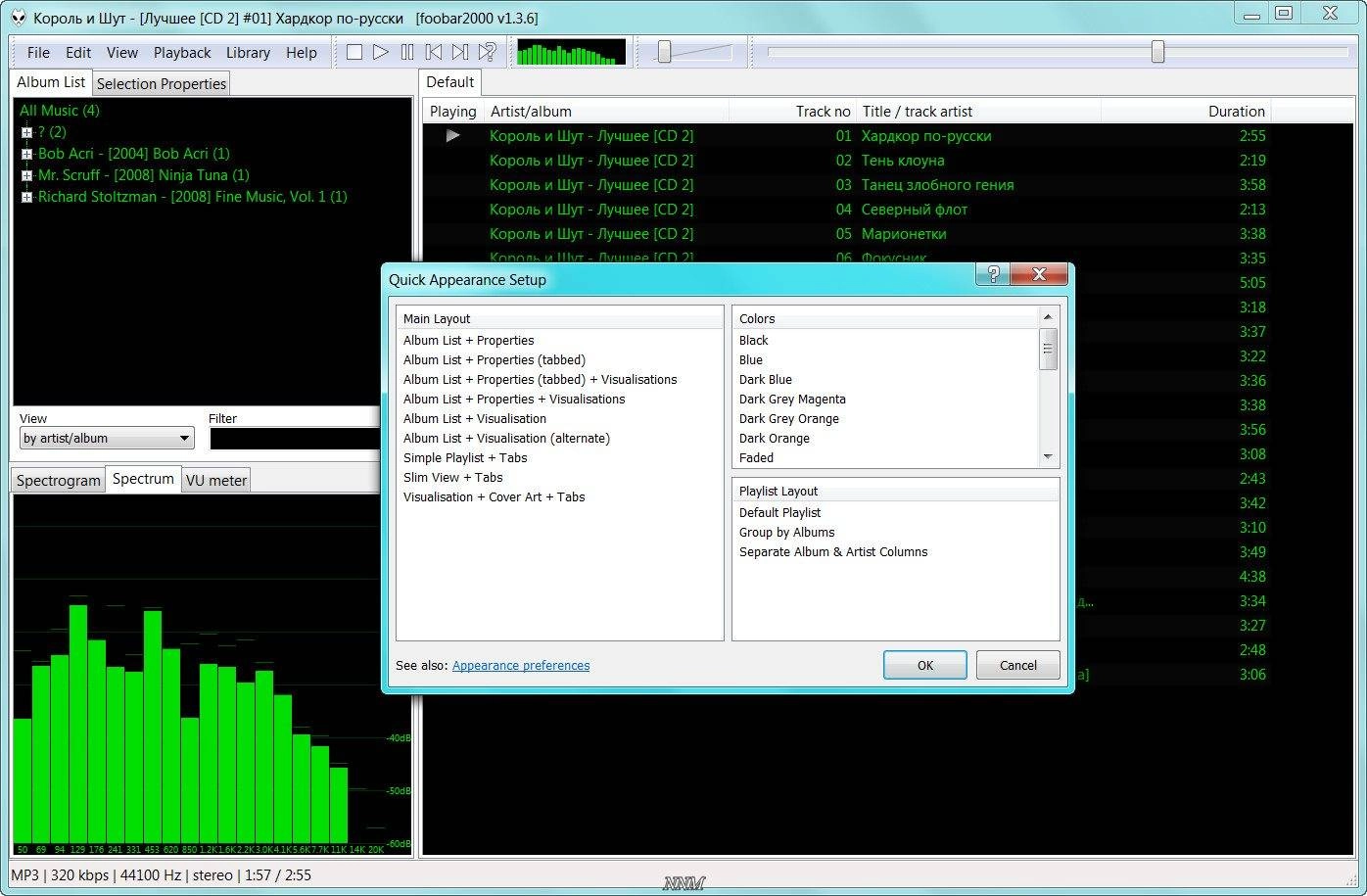Click the foobar2000 alien title bar icon
This screenshot has width=1367, height=896.
click(18, 18)
